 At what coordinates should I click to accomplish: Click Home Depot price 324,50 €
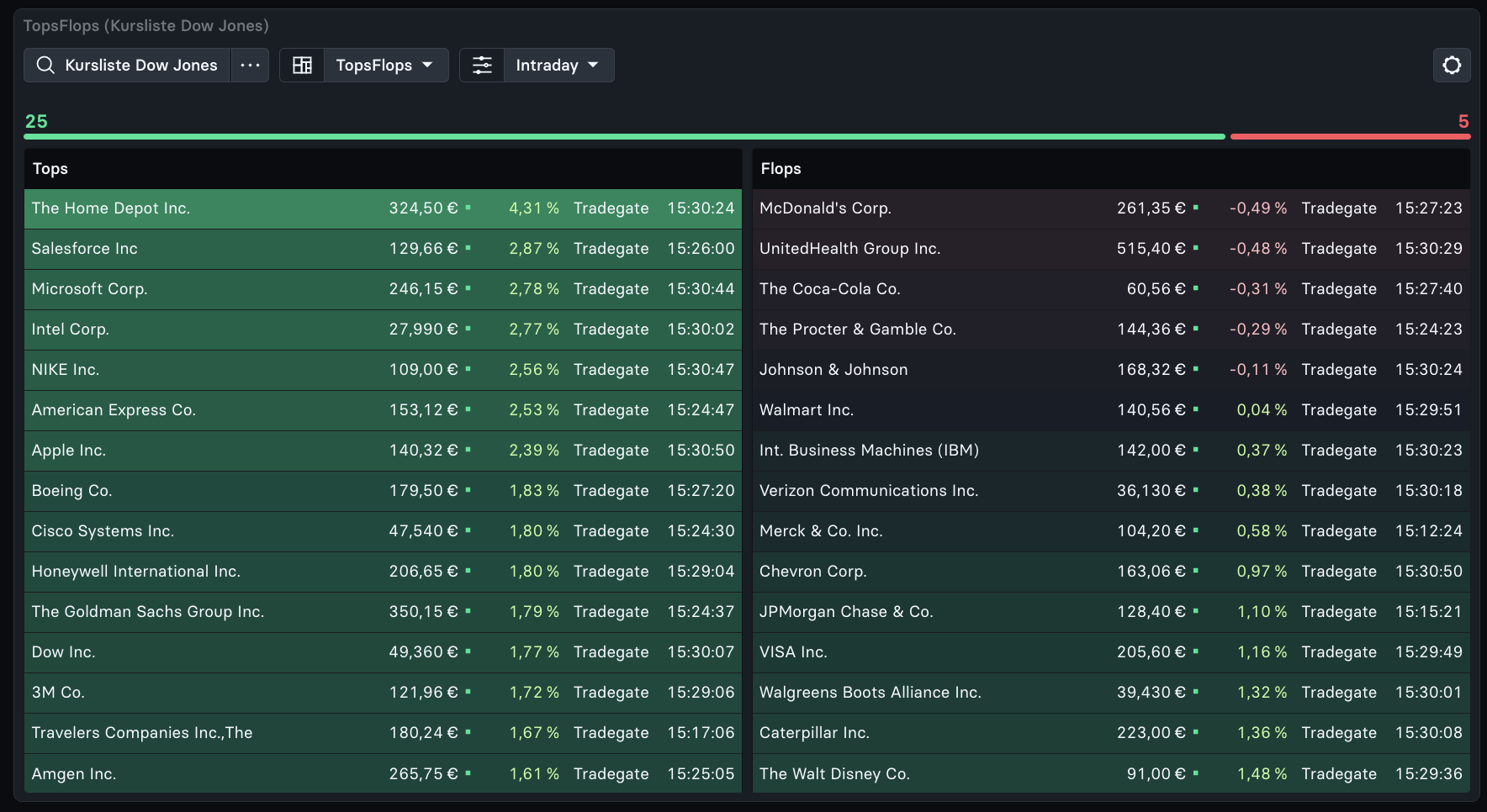pos(423,208)
